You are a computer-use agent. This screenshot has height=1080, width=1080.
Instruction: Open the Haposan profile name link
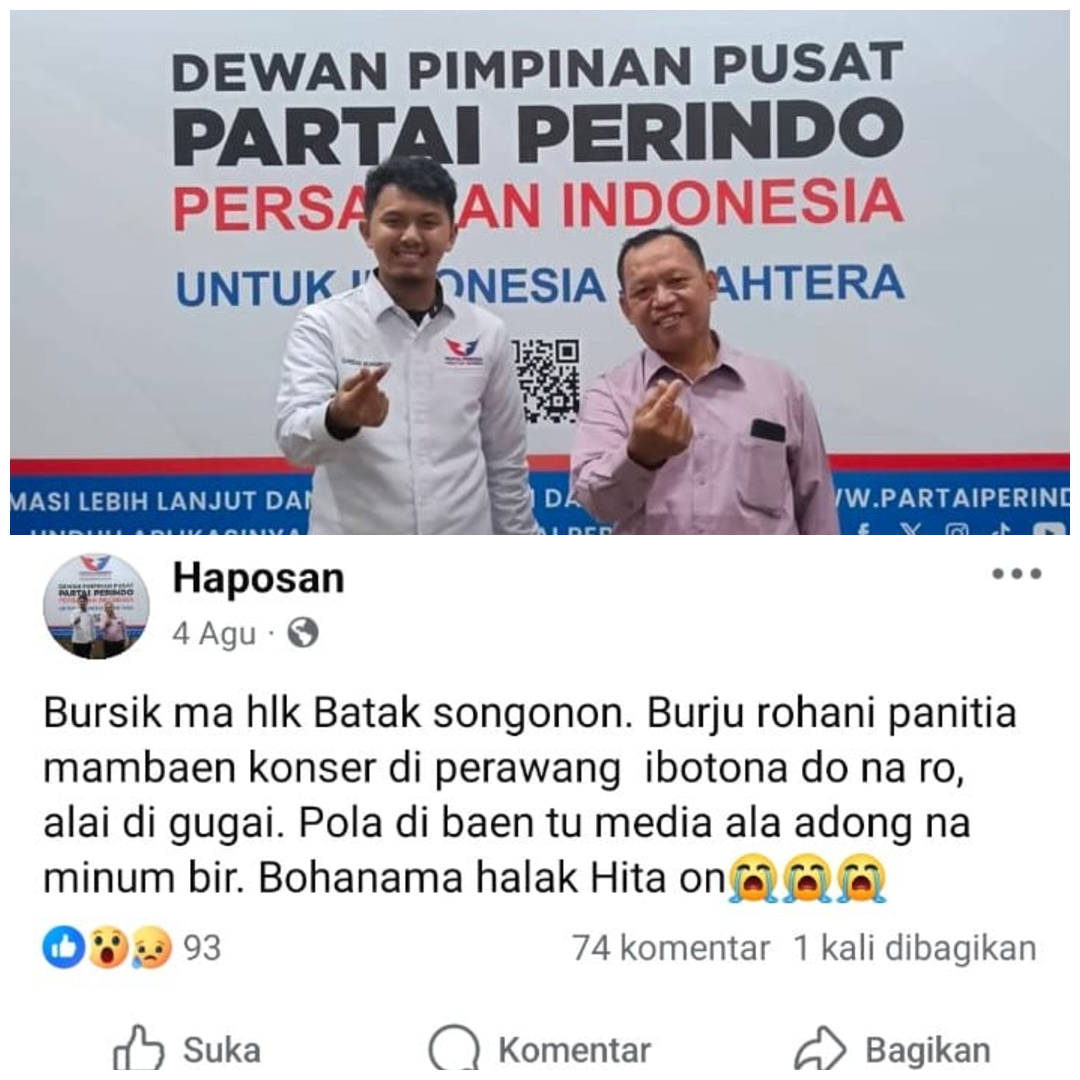[258, 579]
